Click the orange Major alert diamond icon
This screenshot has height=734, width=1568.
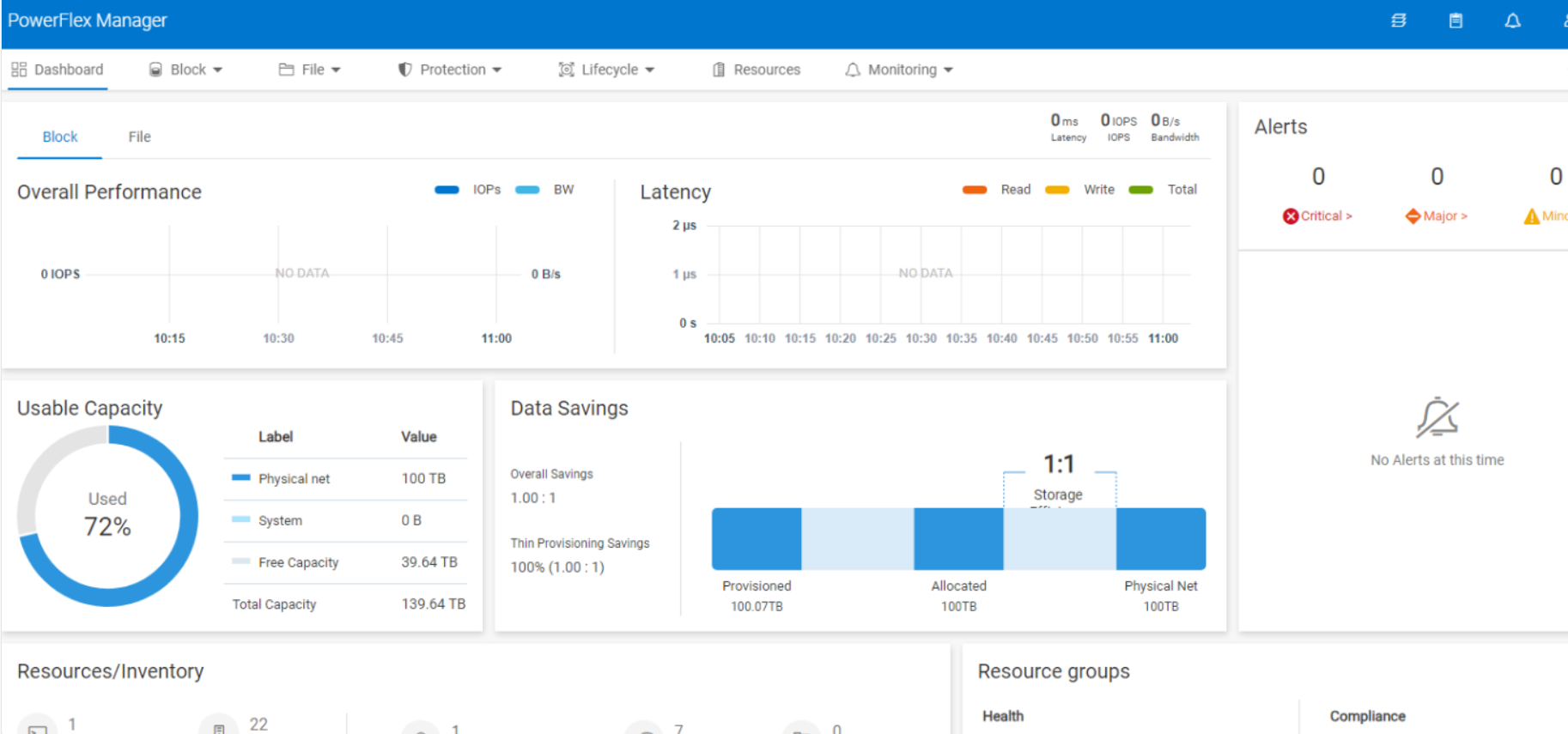point(1413,216)
